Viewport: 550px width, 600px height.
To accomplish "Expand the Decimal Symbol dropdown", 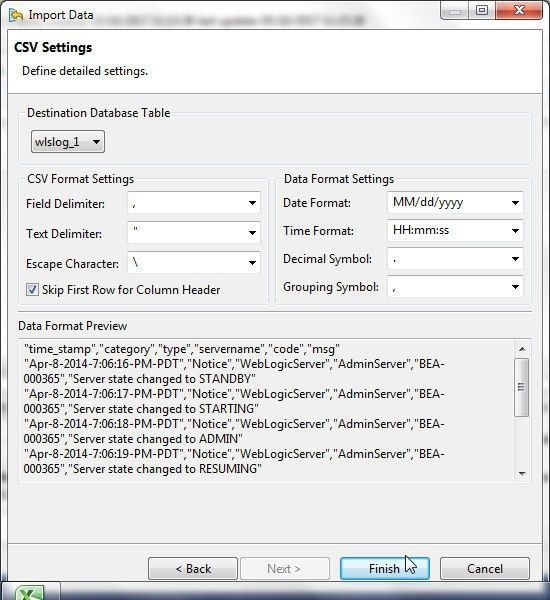I will (x=455, y=259).
